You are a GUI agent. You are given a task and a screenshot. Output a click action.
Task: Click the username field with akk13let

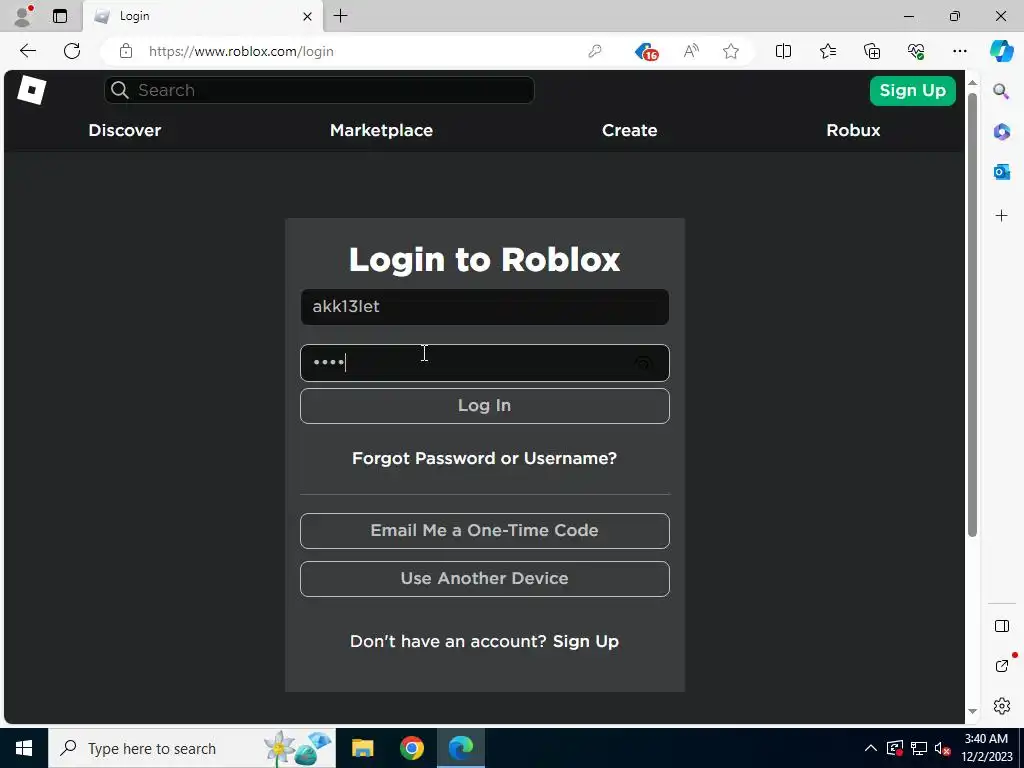[485, 307]
